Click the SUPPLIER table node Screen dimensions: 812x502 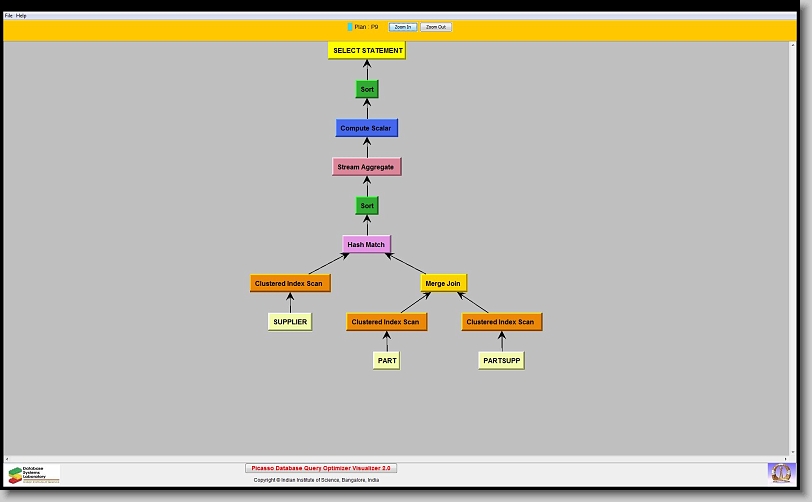click(x=290, y=322)
